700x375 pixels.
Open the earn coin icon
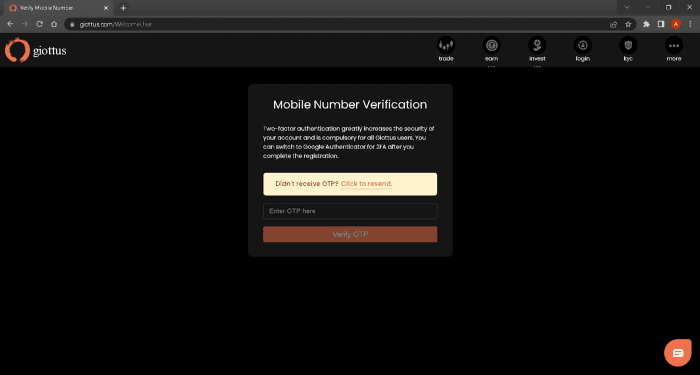pos(492,45)
